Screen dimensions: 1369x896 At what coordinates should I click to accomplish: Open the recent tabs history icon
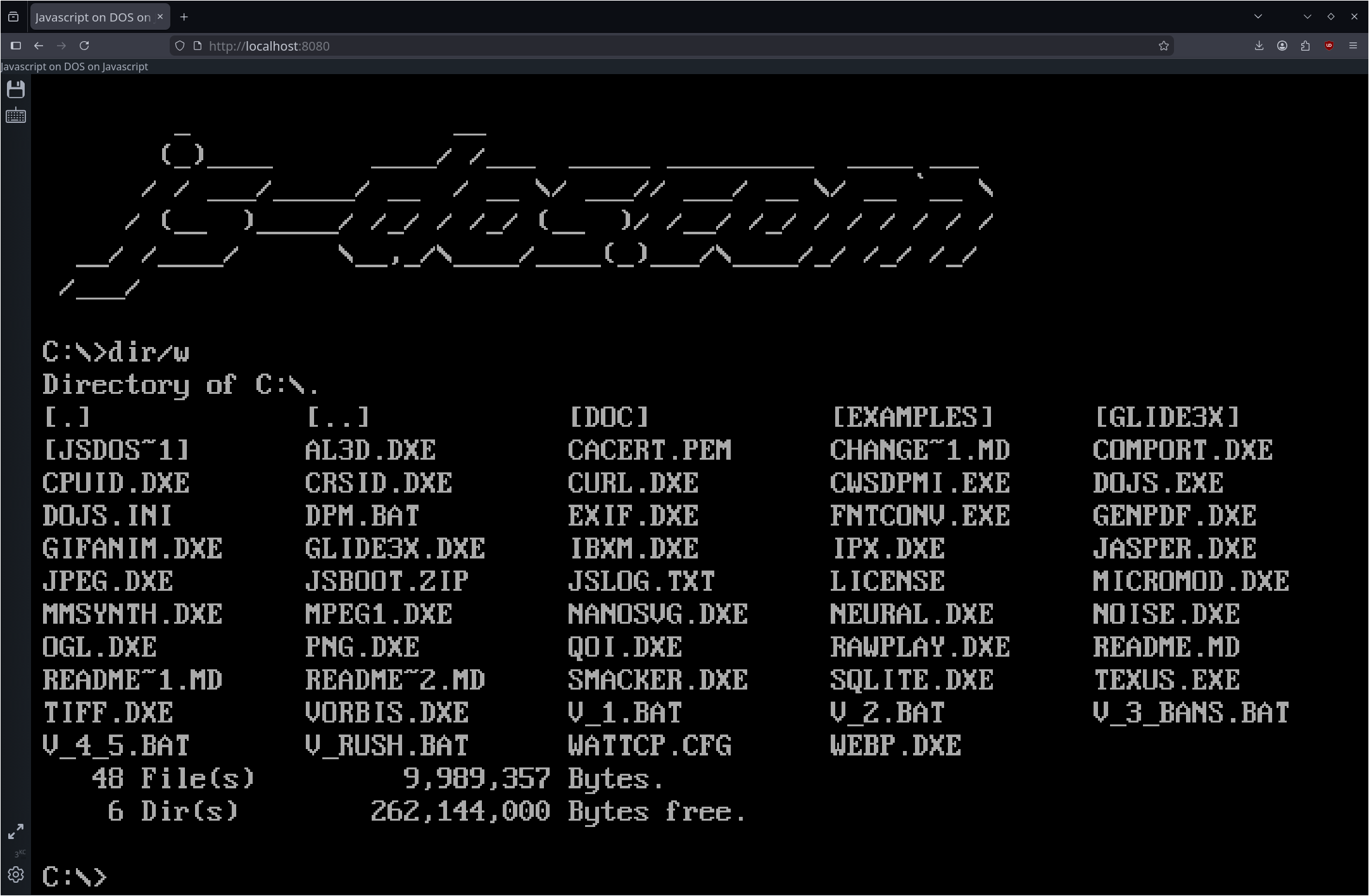pos(13,17)
